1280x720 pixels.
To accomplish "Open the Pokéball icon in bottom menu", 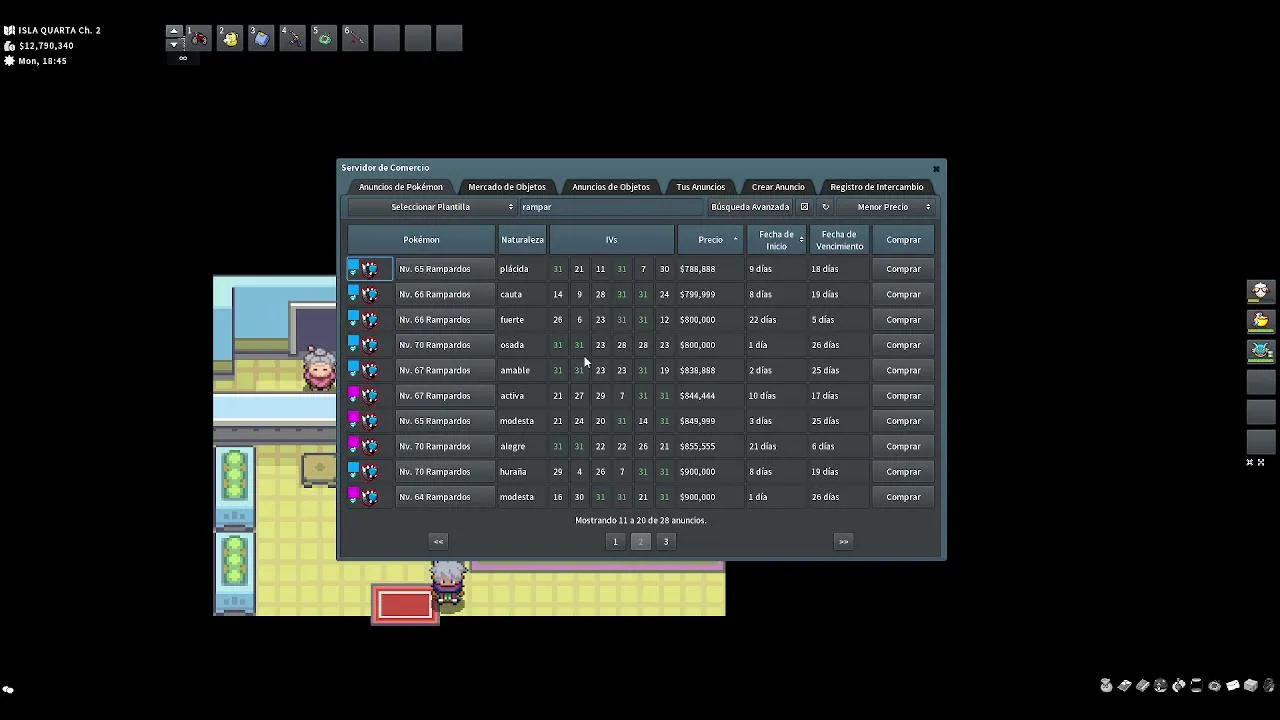I will (x=1161, y=686).
